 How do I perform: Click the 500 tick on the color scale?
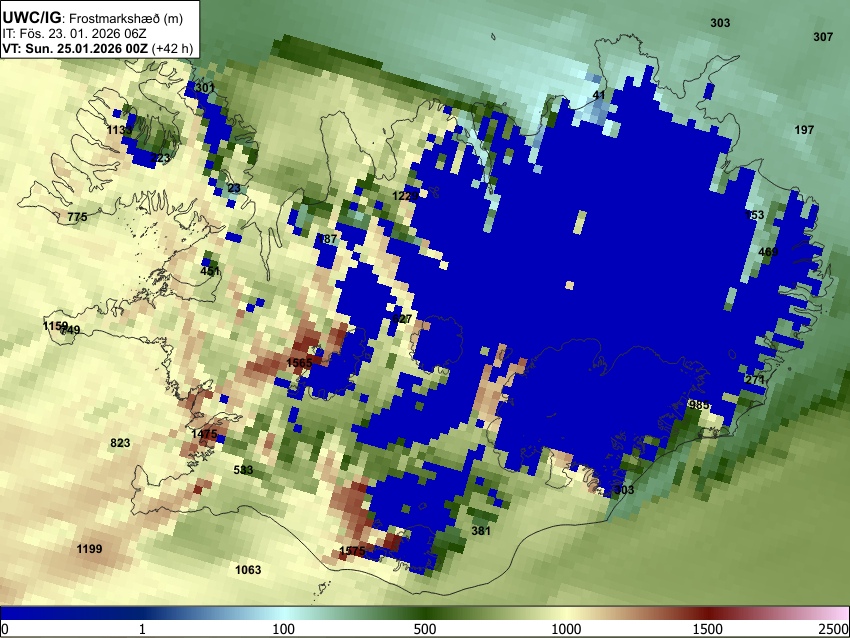point(425,629)
